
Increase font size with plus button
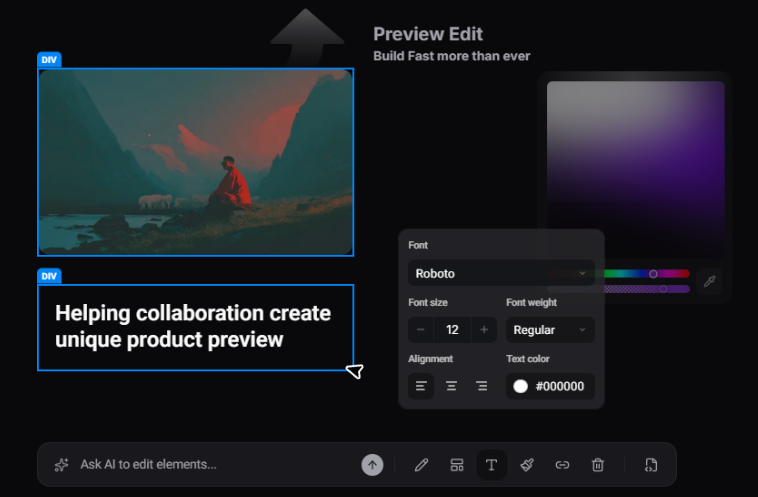pos(484,330)
